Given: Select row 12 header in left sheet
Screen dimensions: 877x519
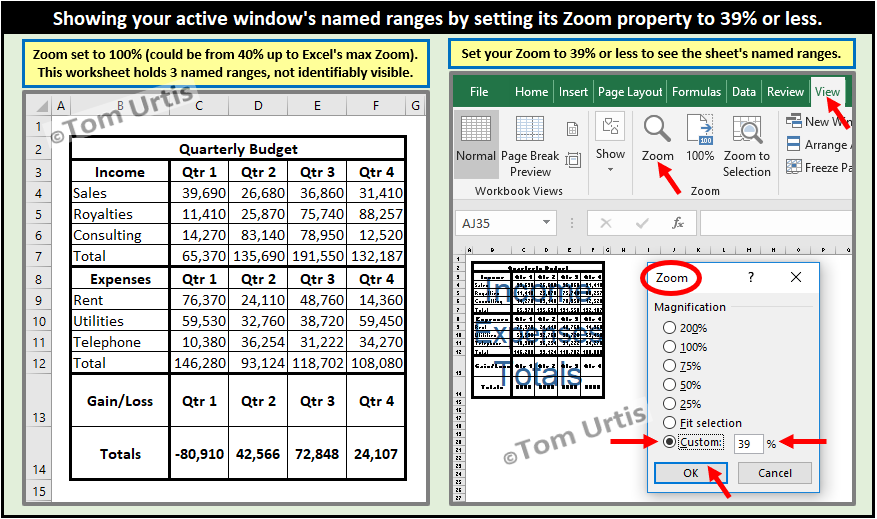Looking at the screenshot, I should point(39,363).
